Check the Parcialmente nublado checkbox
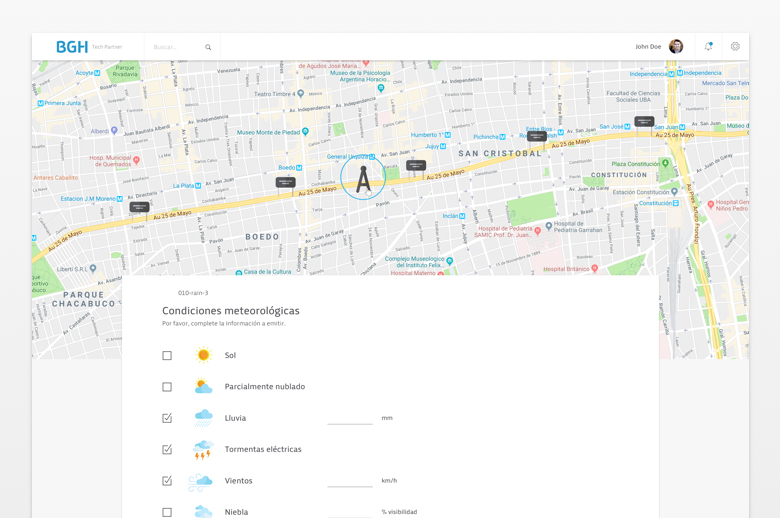 [167, 387]
